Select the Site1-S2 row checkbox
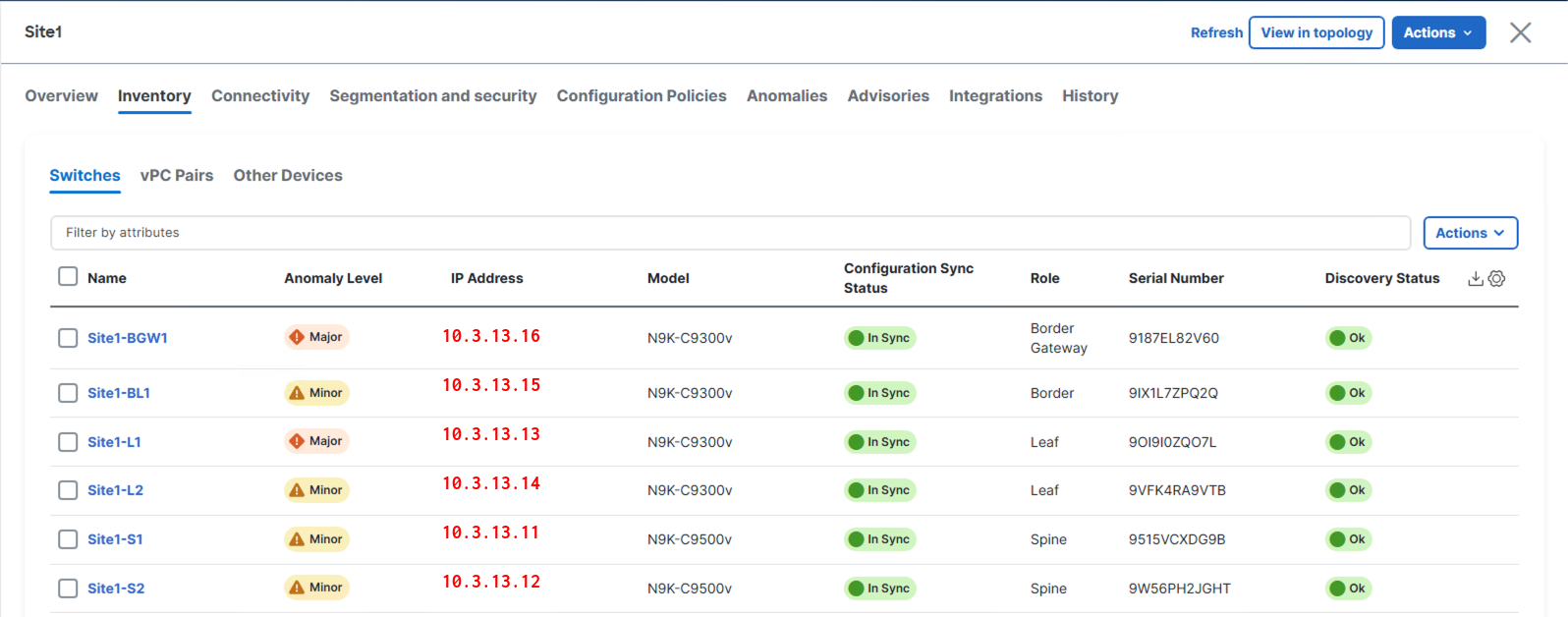 point(68,589)
